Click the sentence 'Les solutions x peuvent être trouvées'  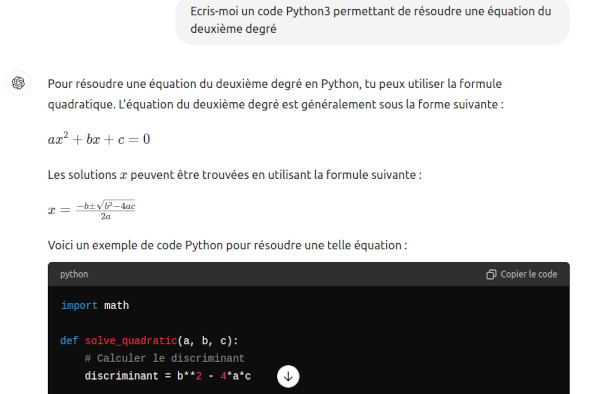pos(235,175)
